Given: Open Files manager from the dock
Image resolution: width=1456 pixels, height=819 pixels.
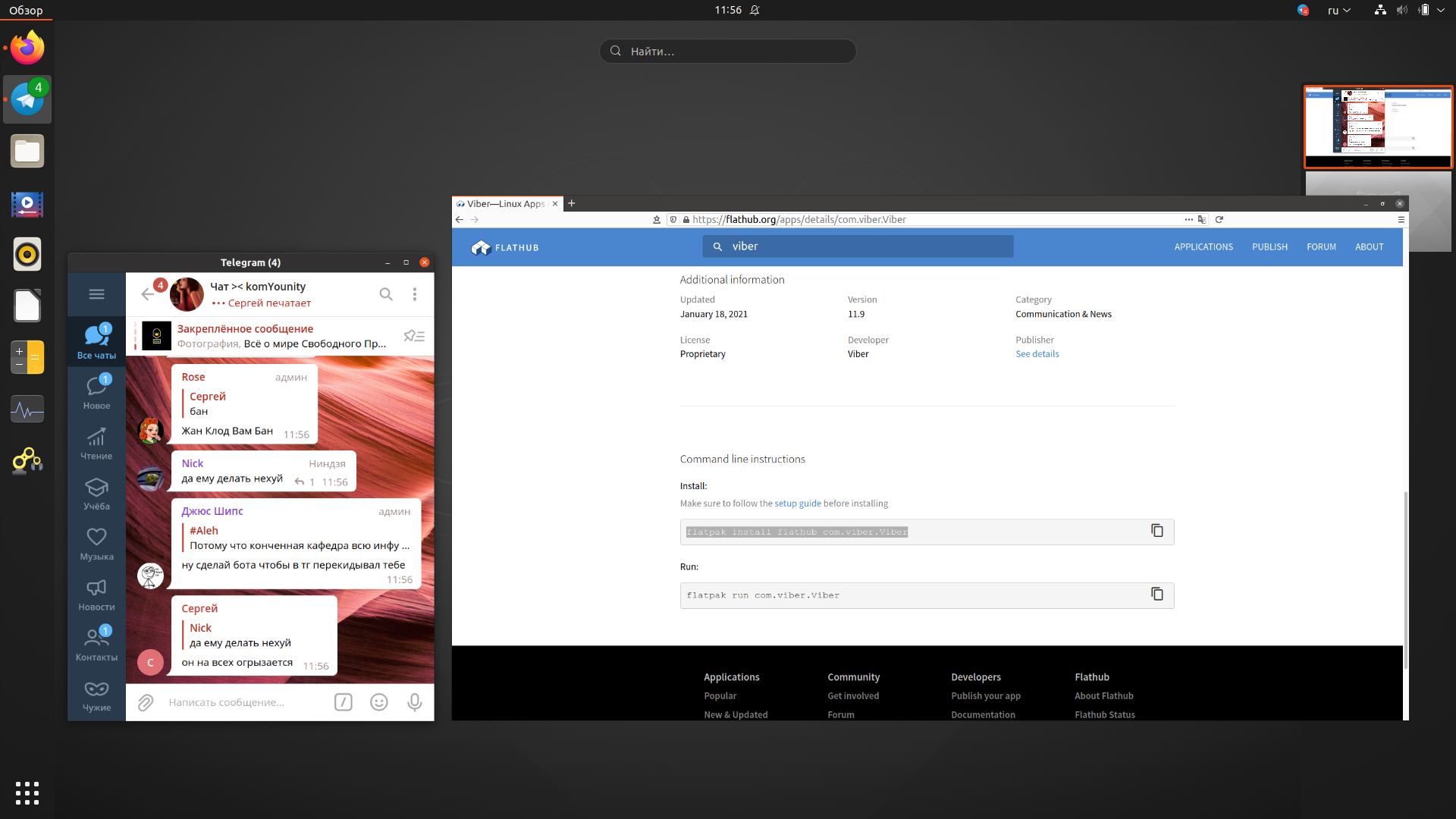Looking at the screenshot, I should (x=27, y=151).
